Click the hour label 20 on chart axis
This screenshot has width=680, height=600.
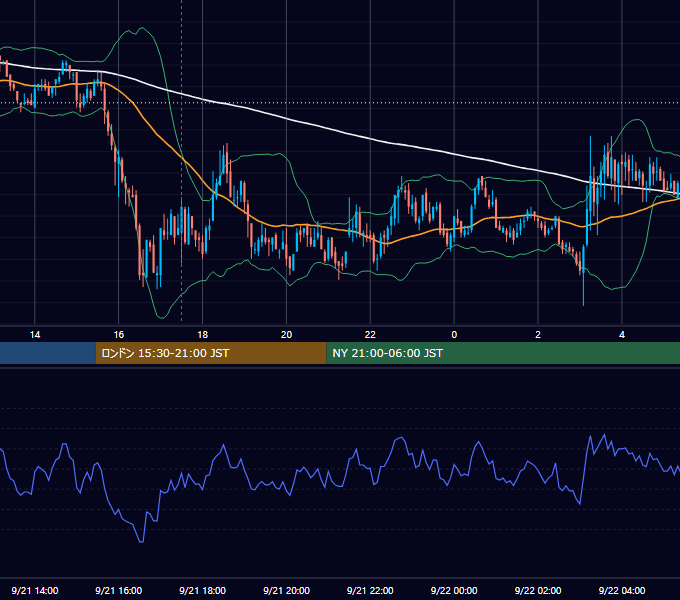pos(286,335)
